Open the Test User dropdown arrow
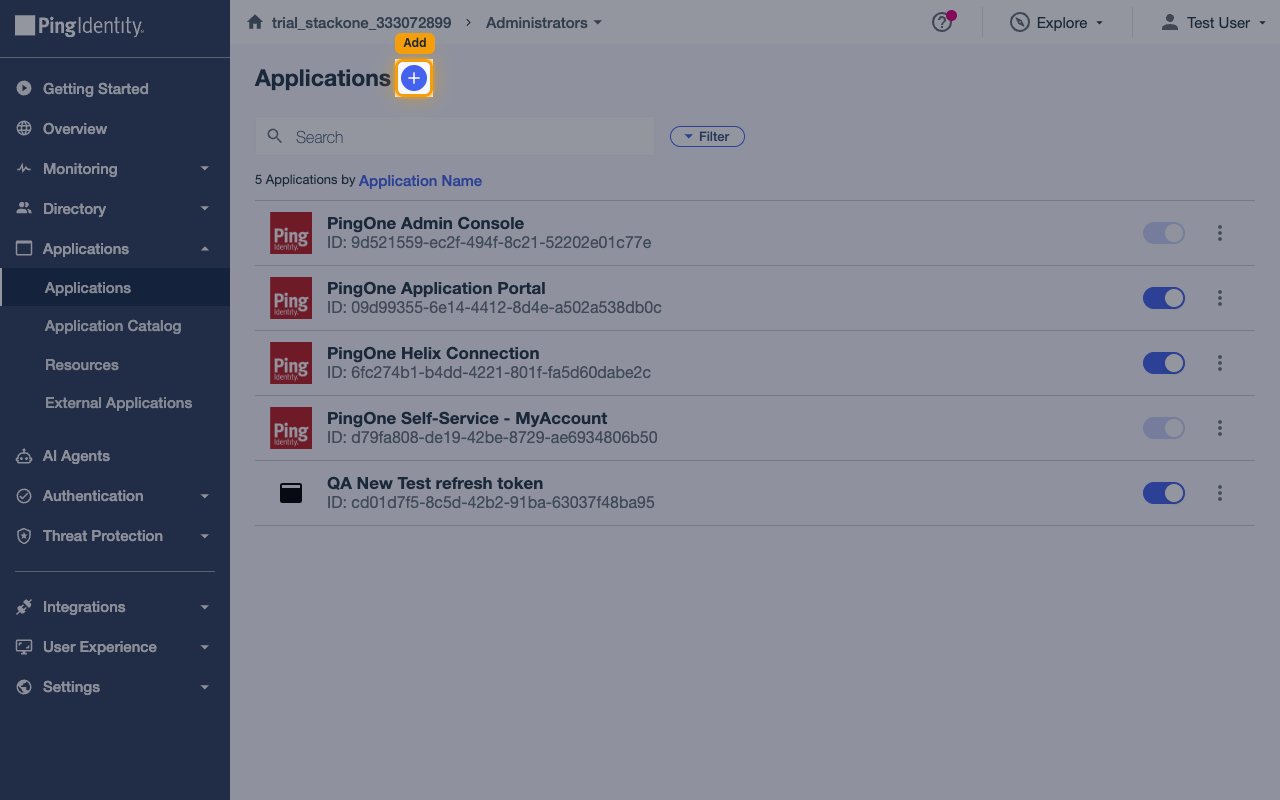The height and width of the screenshot is (800, 1280). tap(1261, 23)
